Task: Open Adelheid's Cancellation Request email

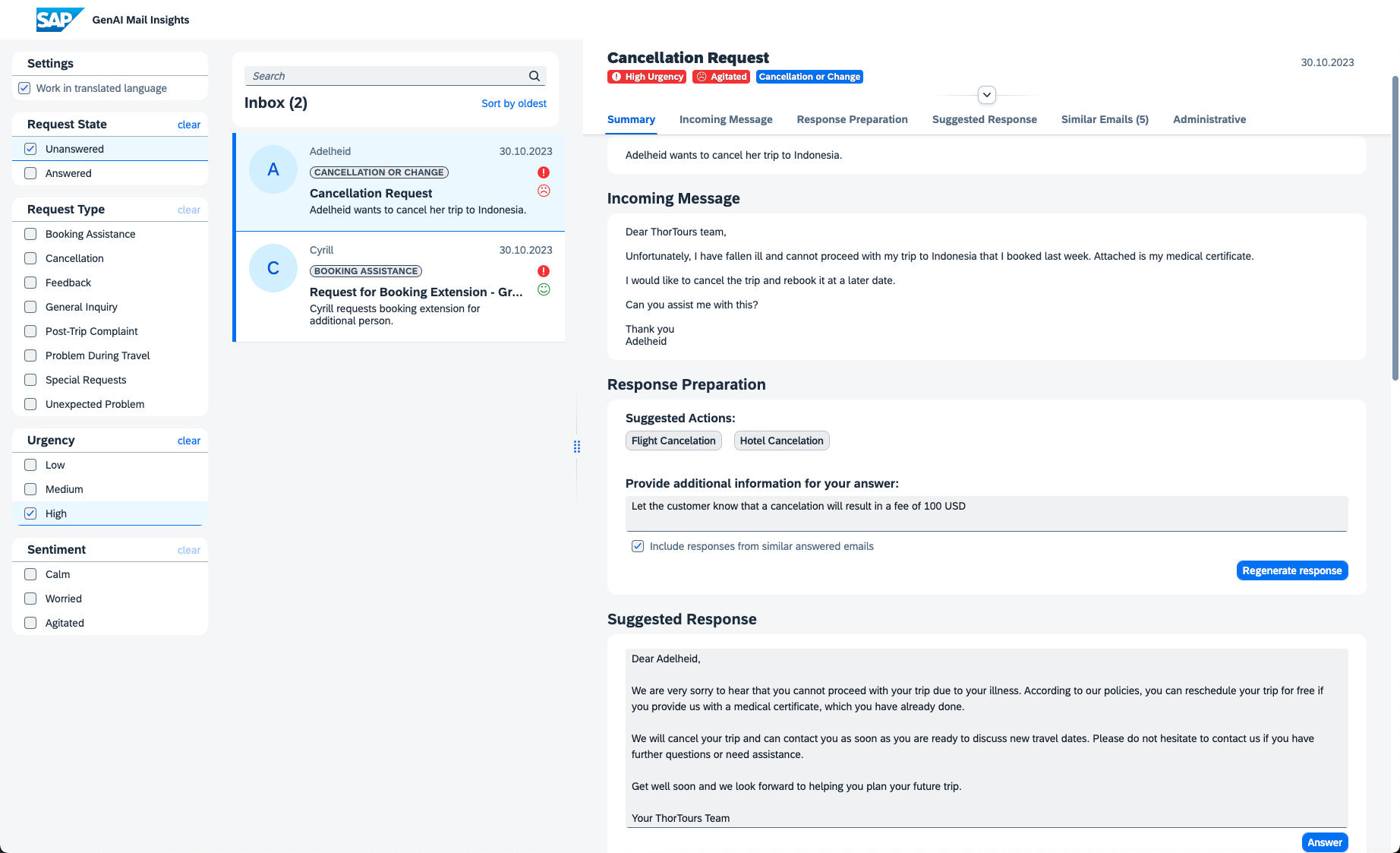Action: [400, 182]
